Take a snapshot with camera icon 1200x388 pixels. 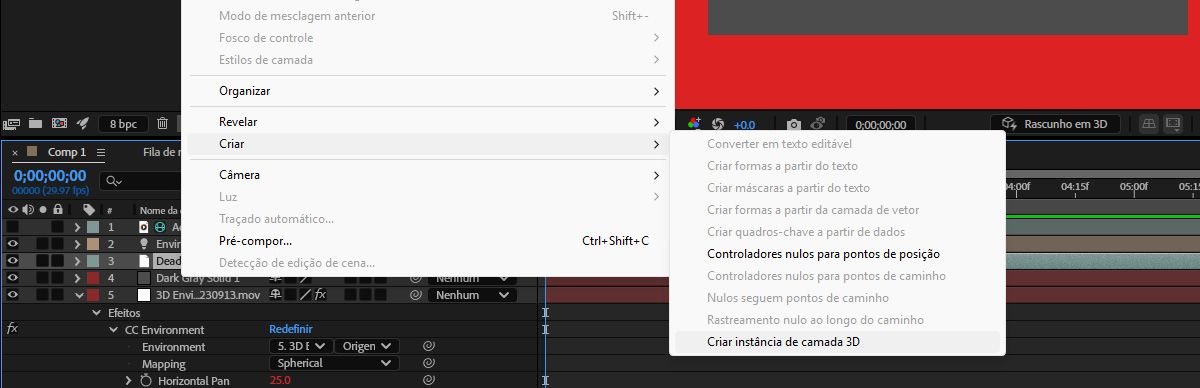(x=794, y=124)
